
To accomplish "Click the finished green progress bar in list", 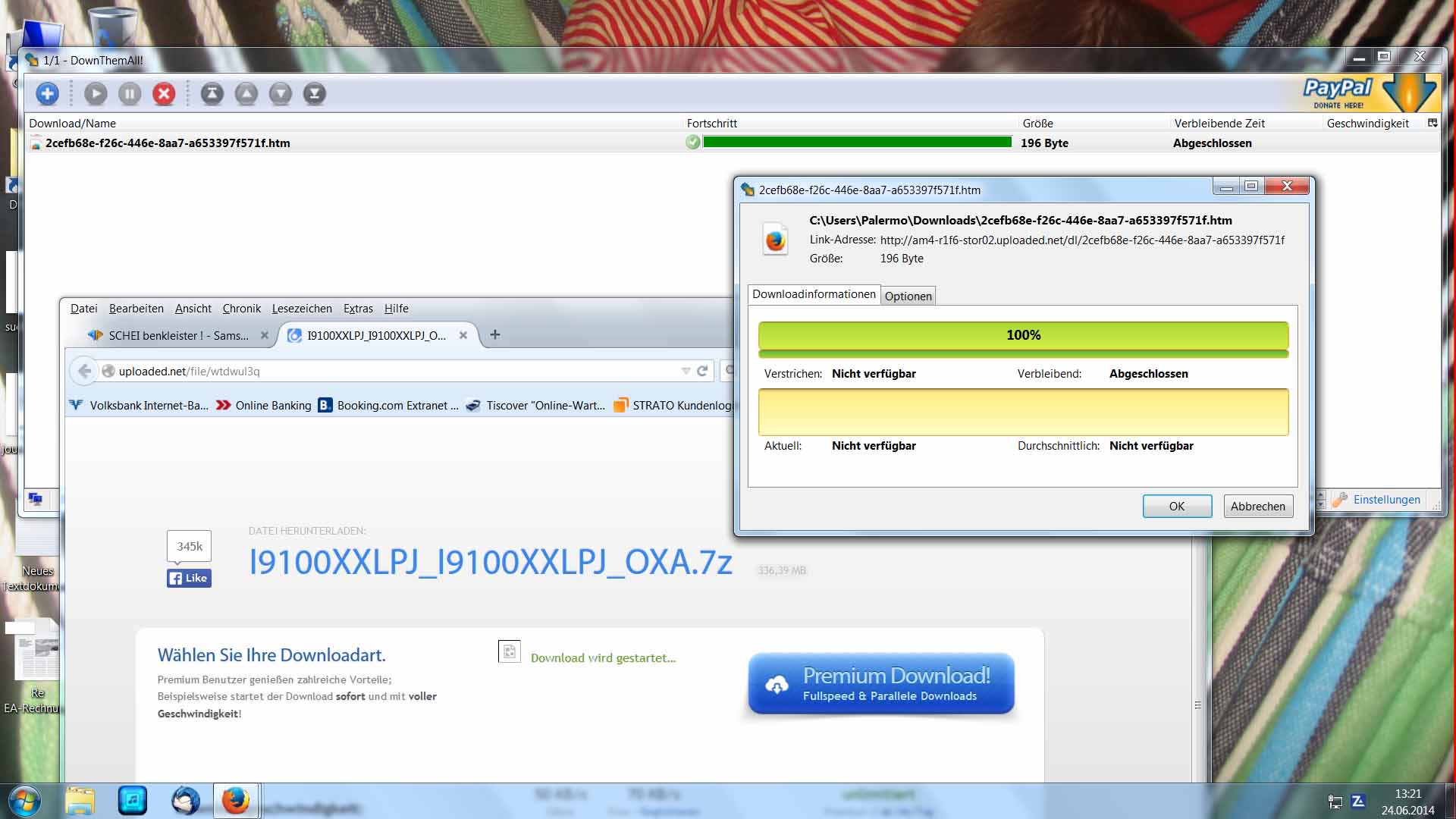I will (x=857, y=142).
